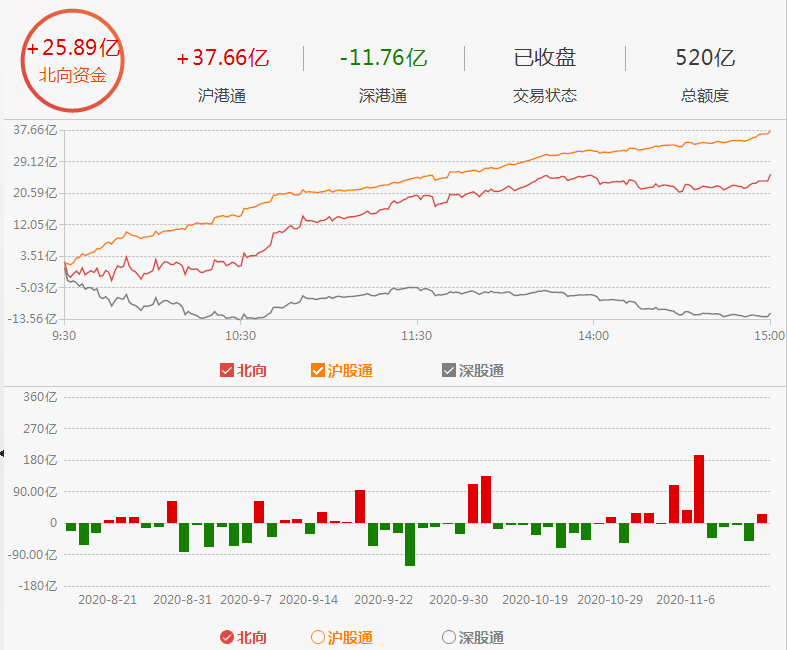
Task: Click the 14:00 time axis label
Action: click(593, 335)
